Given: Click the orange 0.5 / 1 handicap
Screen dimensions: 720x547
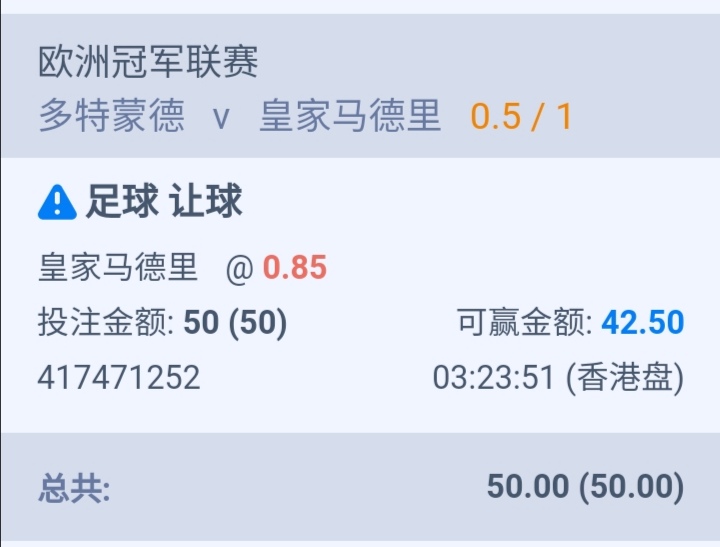Looking at the screenshot, I should click(x=521, y=117).
